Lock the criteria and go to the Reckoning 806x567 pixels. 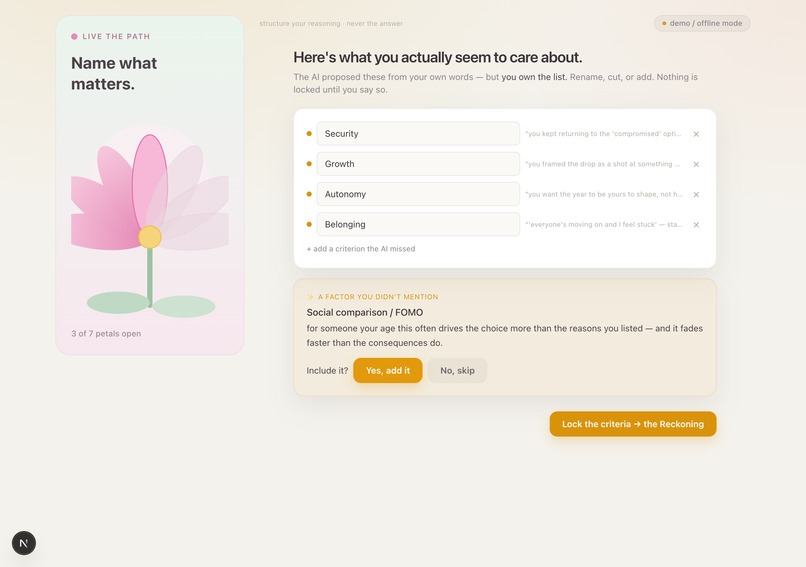click(x=633, y=424)
